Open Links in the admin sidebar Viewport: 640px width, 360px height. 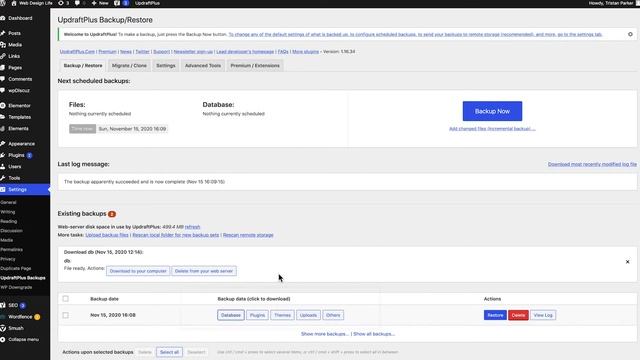coord(14,56)
